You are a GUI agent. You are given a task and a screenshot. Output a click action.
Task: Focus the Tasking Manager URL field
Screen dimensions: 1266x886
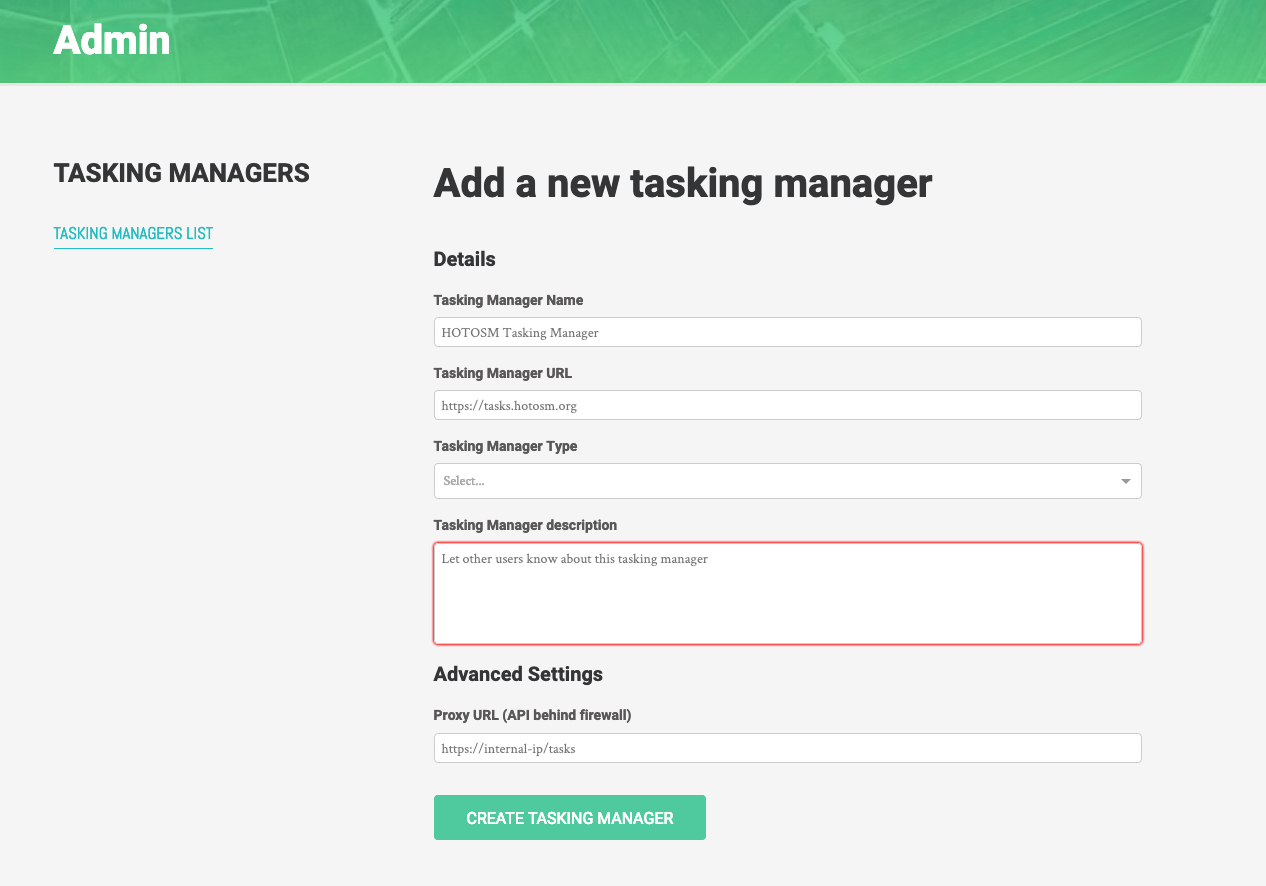tap(788, 405)
